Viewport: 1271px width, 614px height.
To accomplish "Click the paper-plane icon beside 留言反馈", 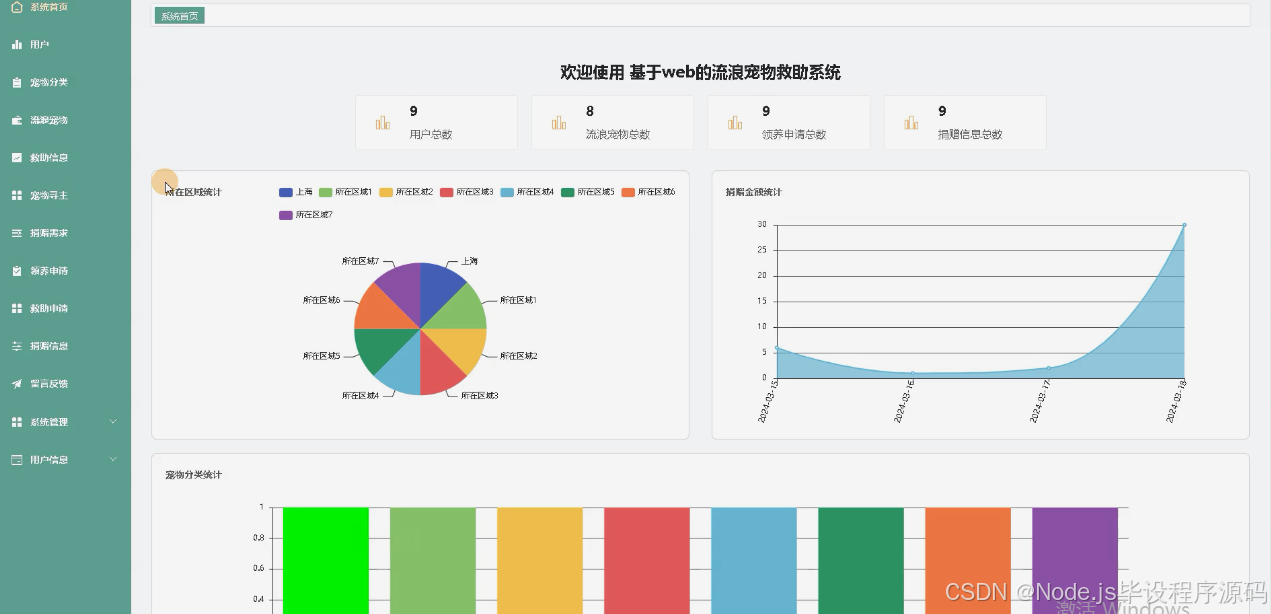I will click(16, 384).
